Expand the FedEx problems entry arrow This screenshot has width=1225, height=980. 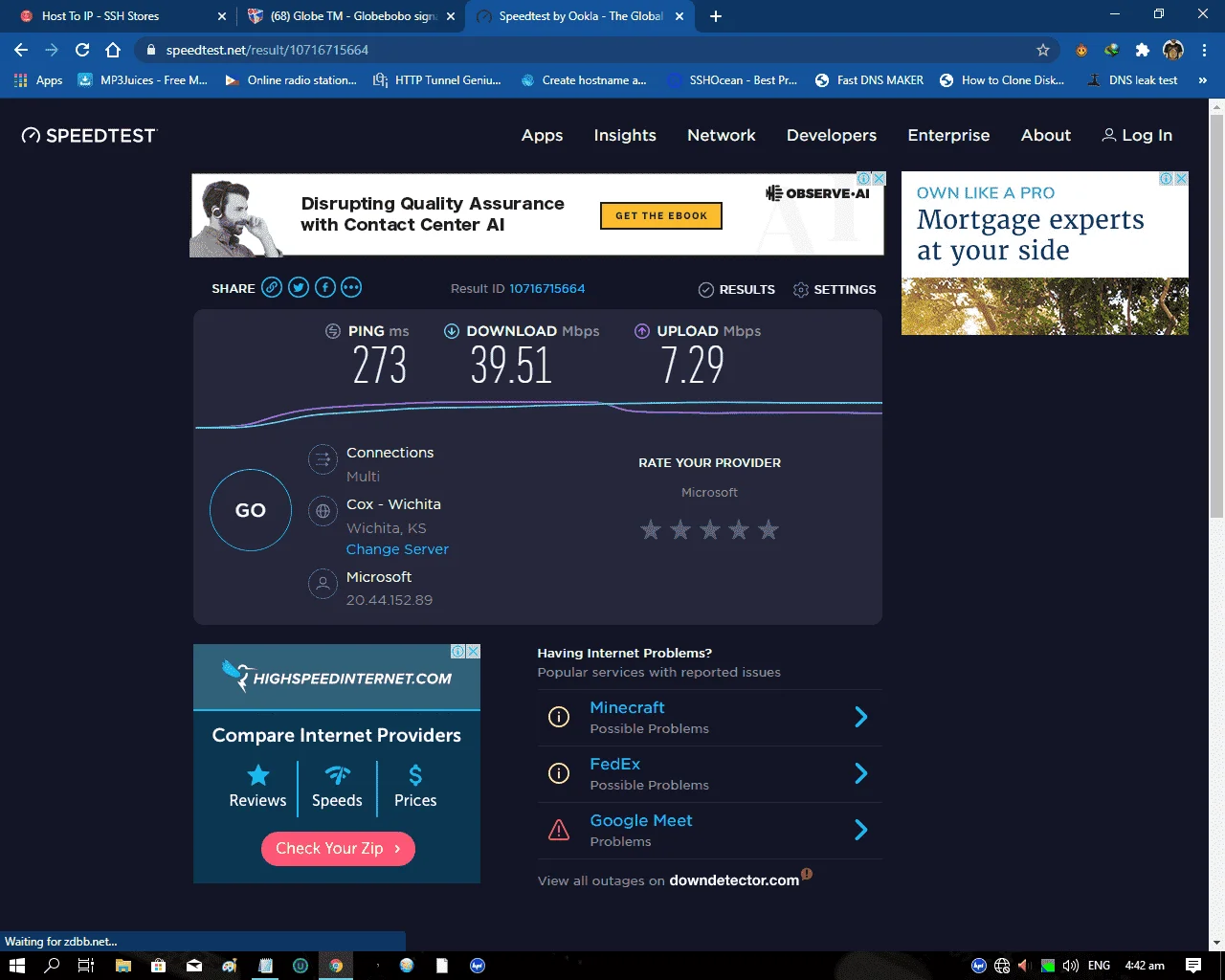point(861,773)
